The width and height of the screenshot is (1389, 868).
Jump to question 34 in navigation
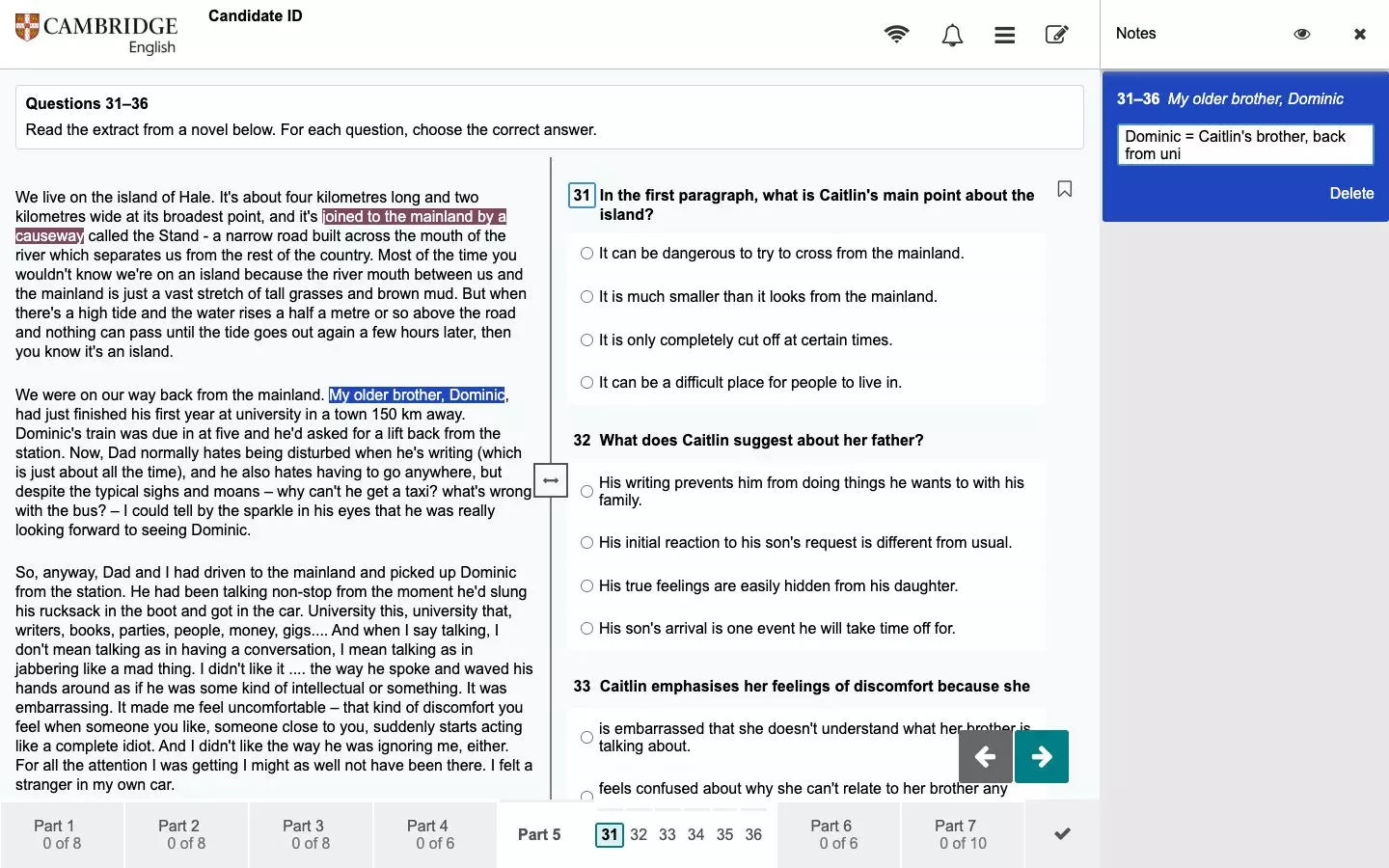[696, 835]
